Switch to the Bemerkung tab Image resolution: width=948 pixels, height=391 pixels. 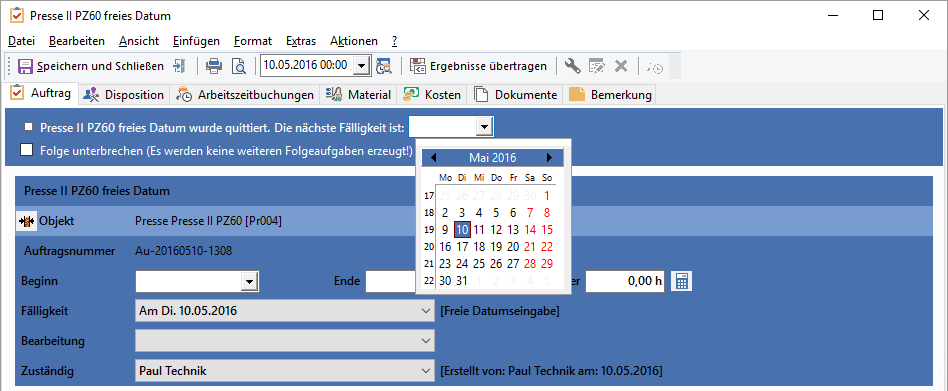(609, 95)
